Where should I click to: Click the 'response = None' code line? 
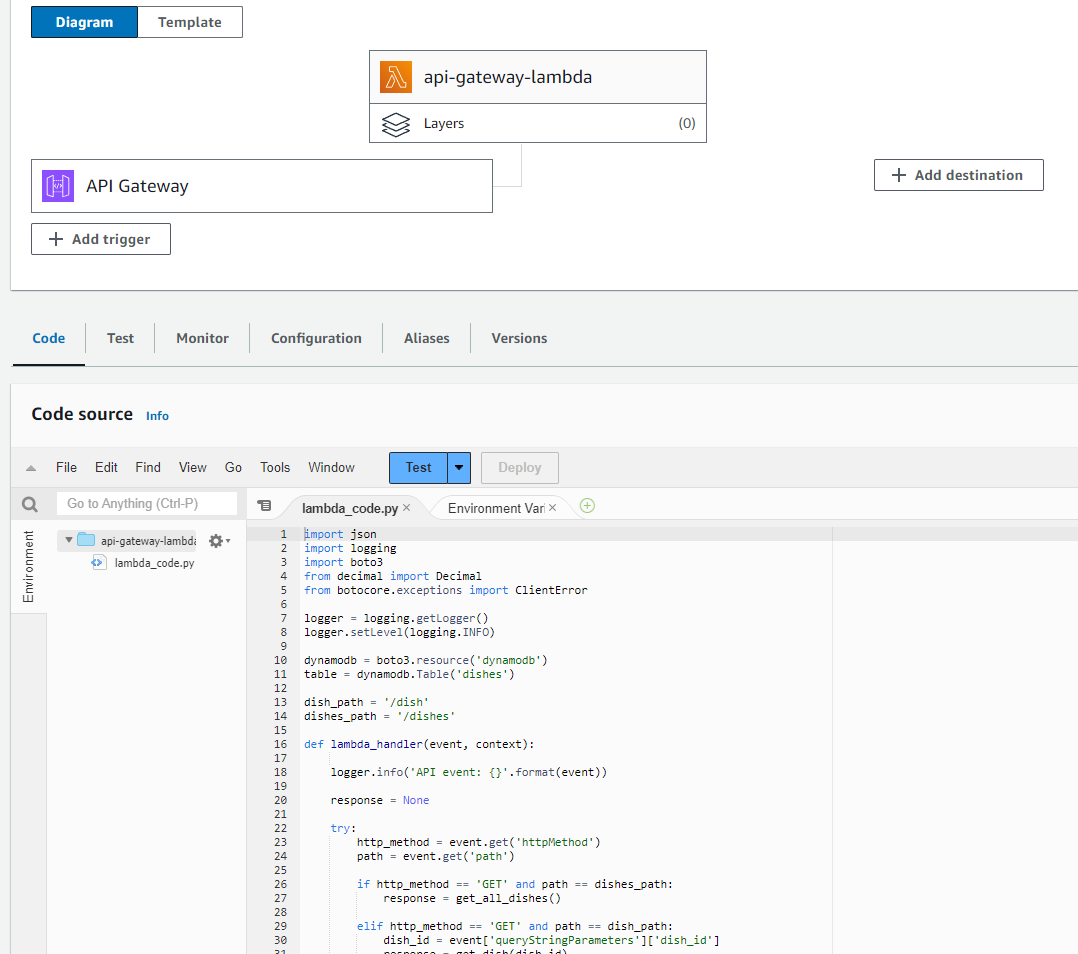click(x=380, y=800)
